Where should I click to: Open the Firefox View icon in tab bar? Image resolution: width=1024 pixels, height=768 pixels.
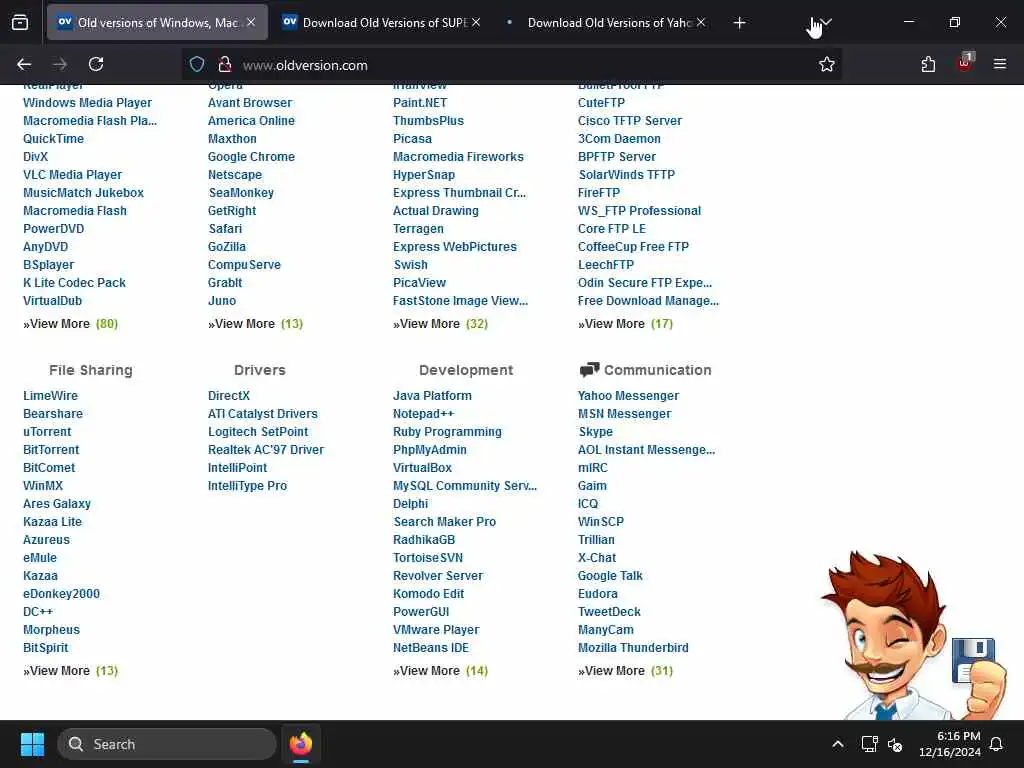click(x=20, y=23)
